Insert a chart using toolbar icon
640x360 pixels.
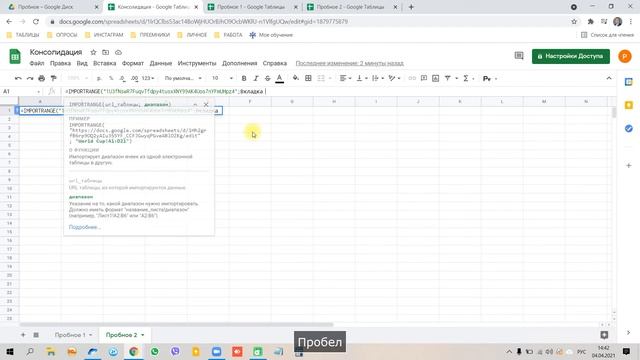click(x=436, y=78)
